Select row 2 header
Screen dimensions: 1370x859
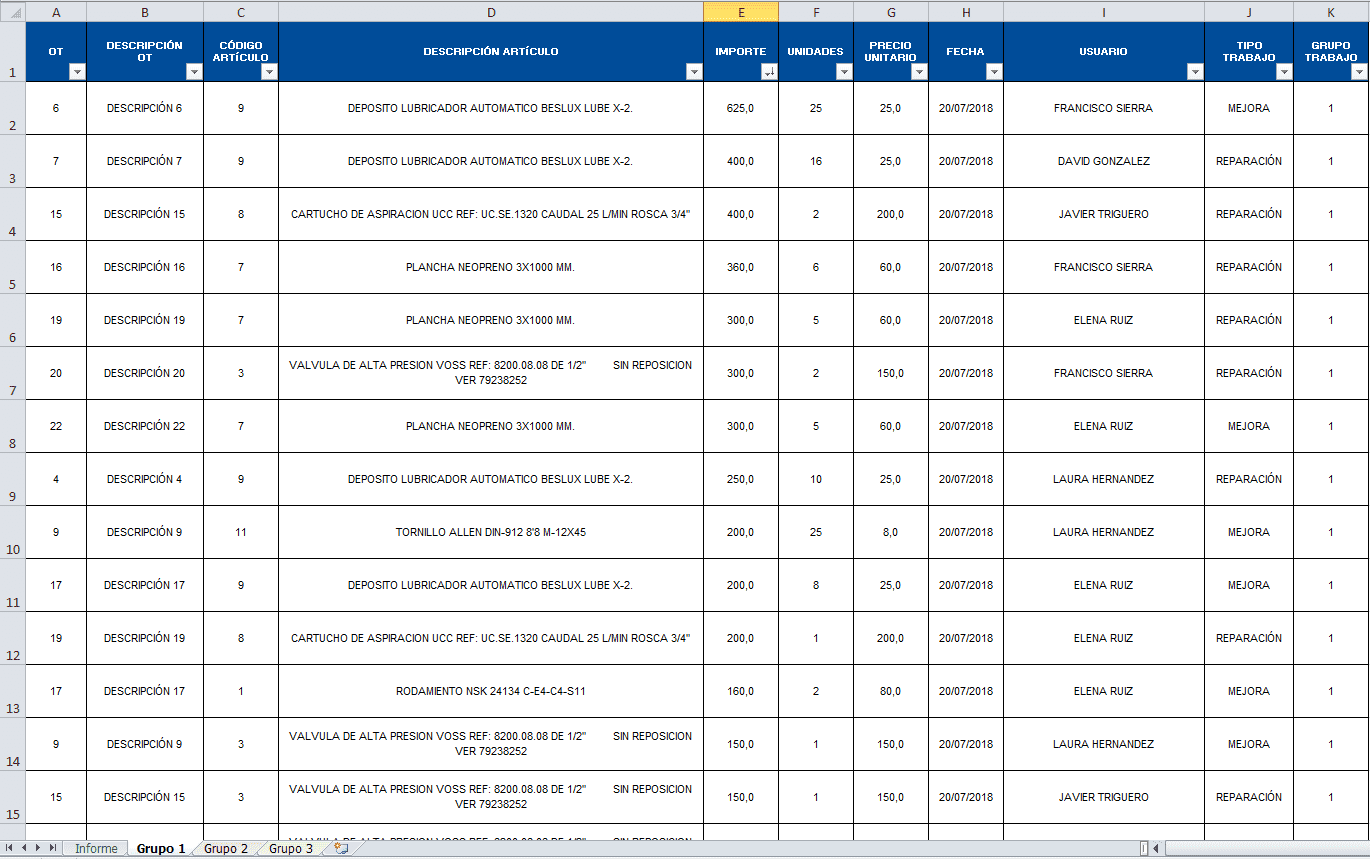(12, 108)
